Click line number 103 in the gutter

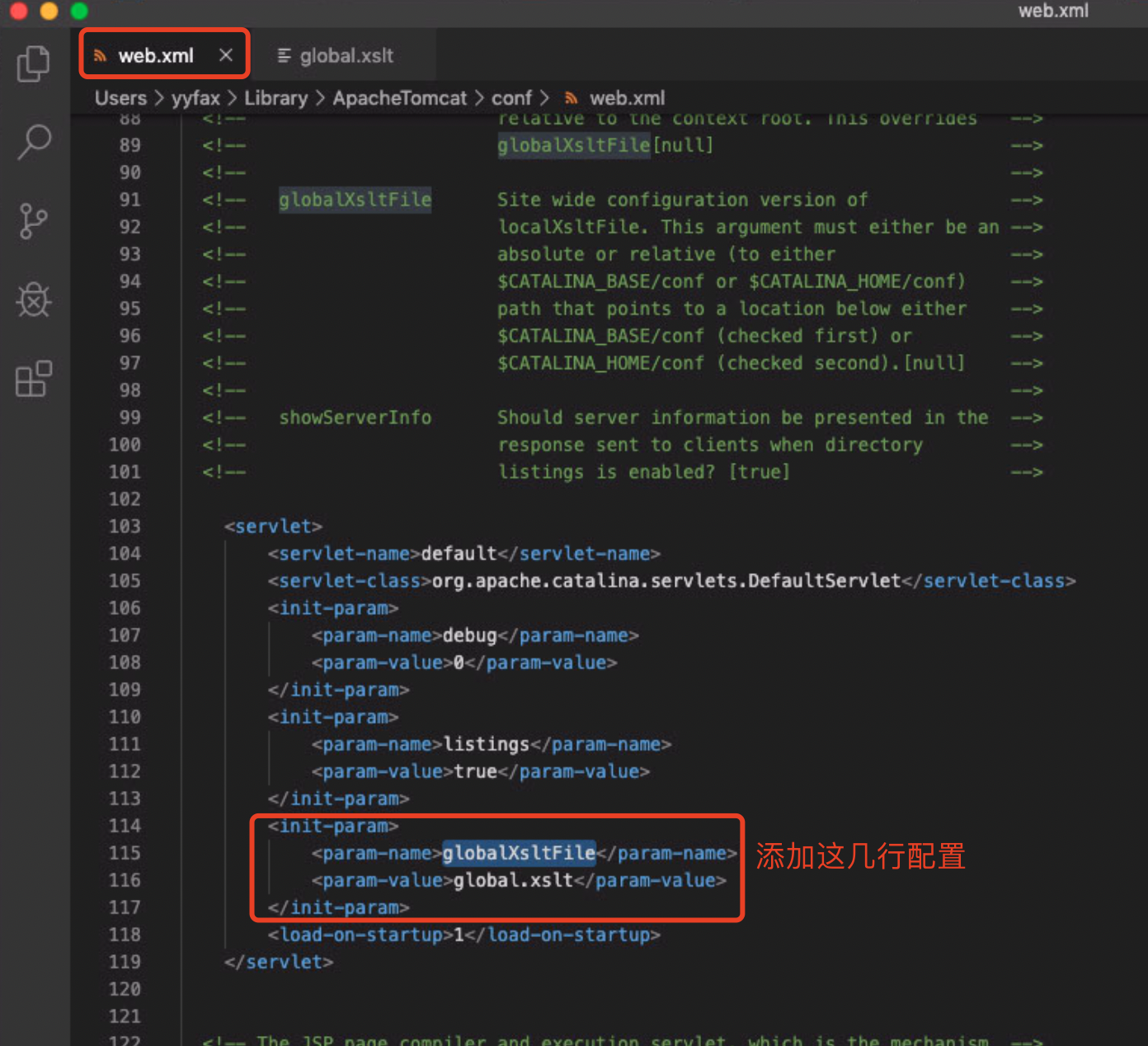click(x=125, y=526)
